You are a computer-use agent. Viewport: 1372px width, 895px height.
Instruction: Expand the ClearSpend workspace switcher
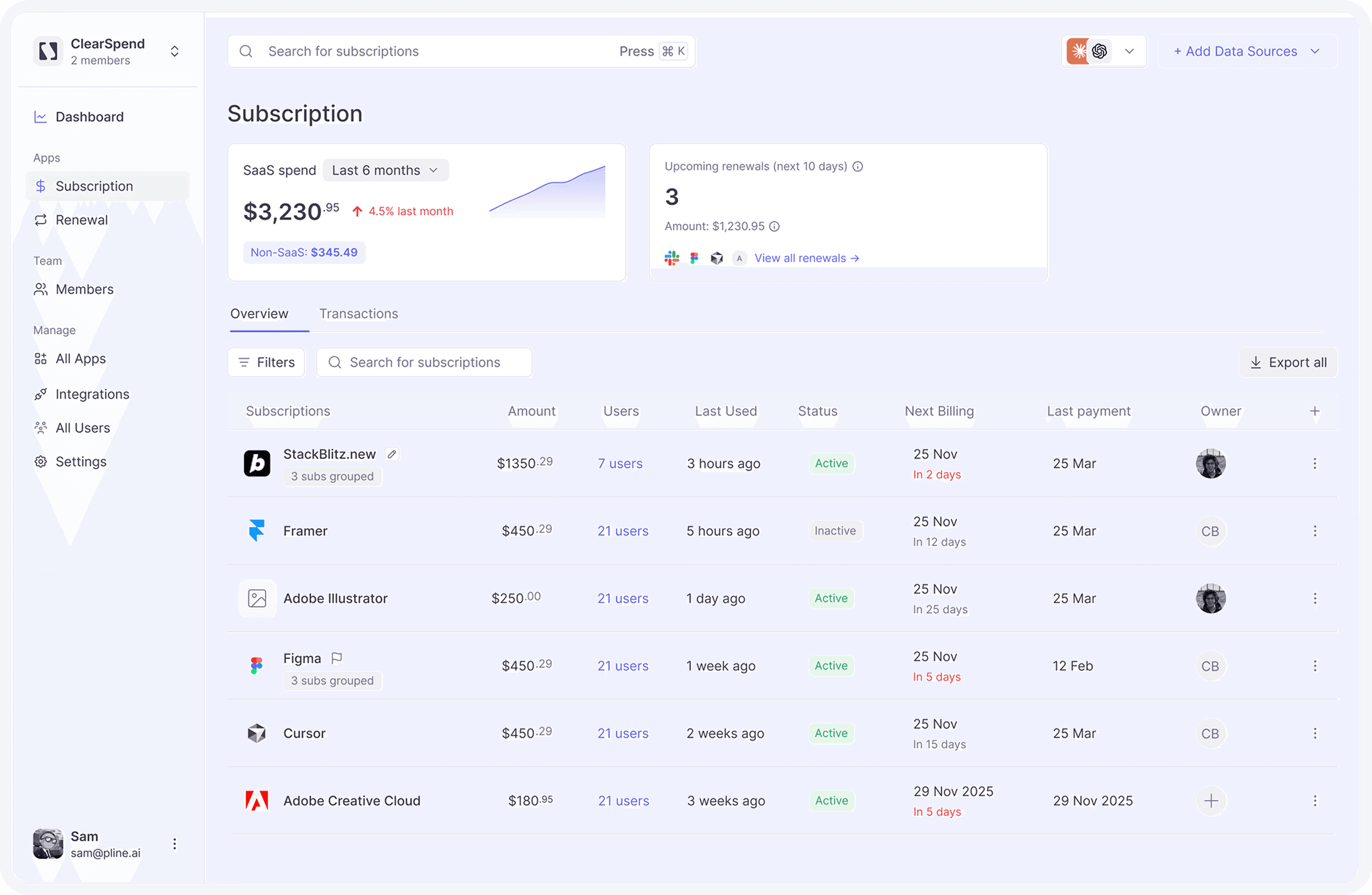coord(175,51)
